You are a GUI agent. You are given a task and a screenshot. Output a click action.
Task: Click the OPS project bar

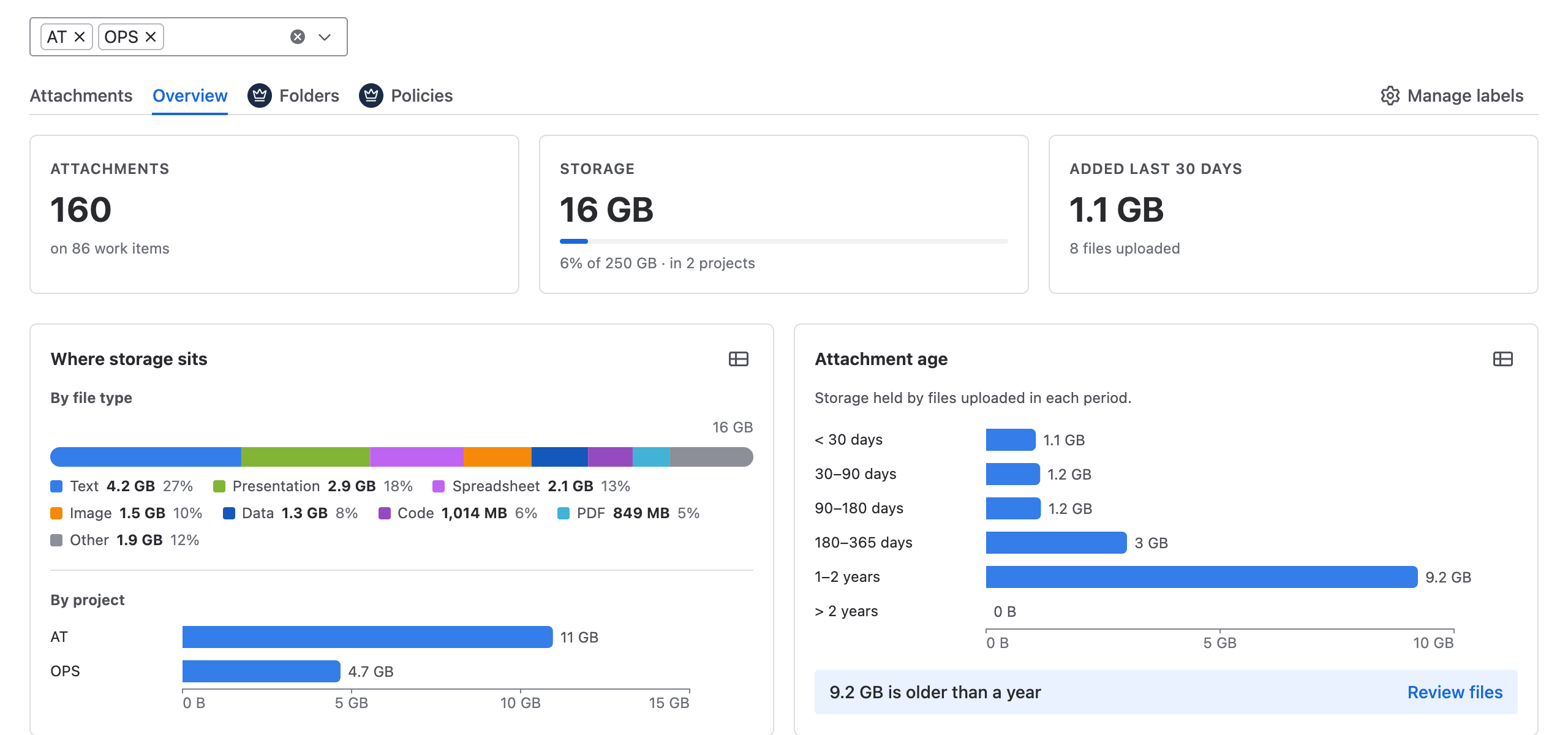(x=262, y=671)
